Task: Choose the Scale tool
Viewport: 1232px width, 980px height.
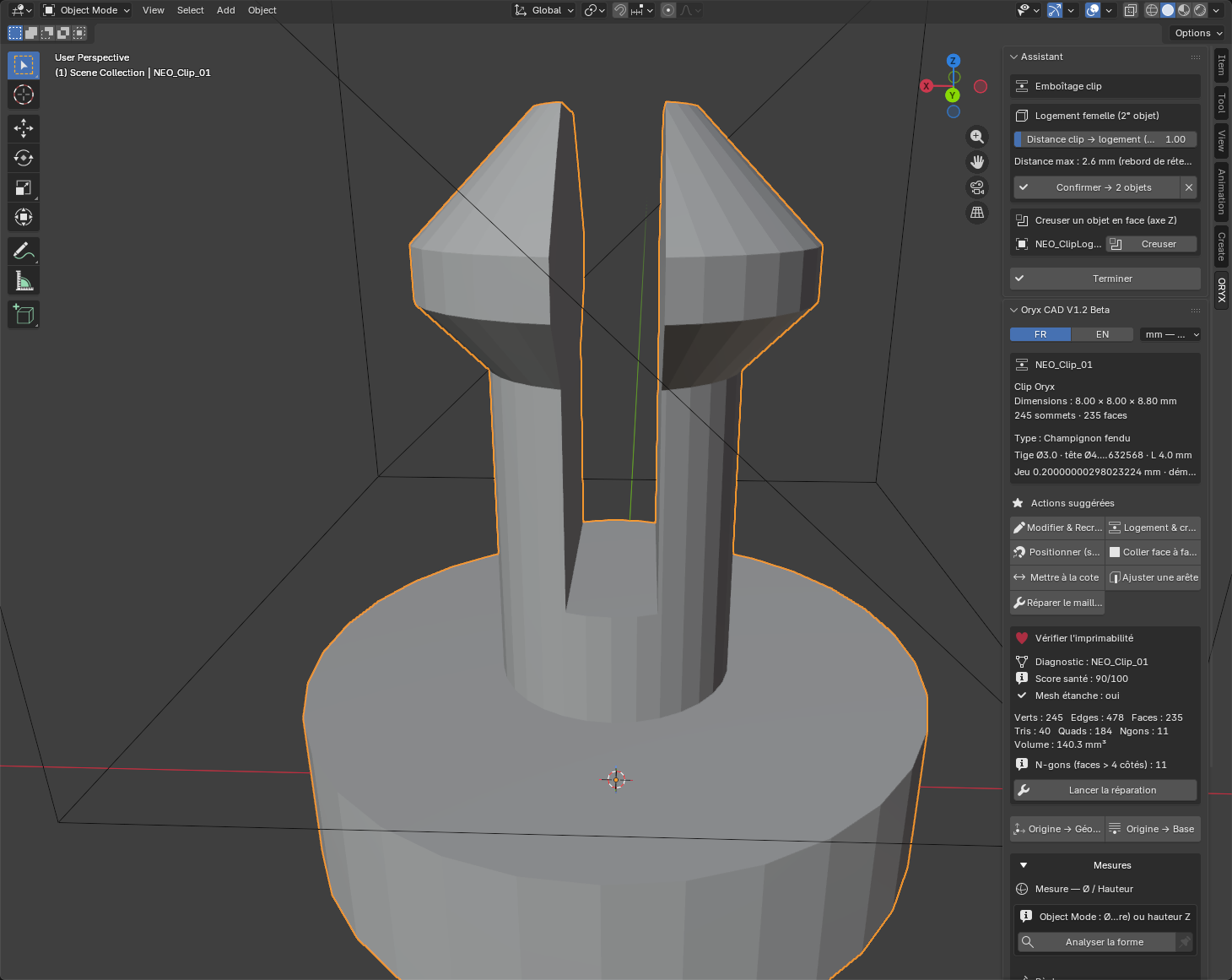Action: [24, 187]
